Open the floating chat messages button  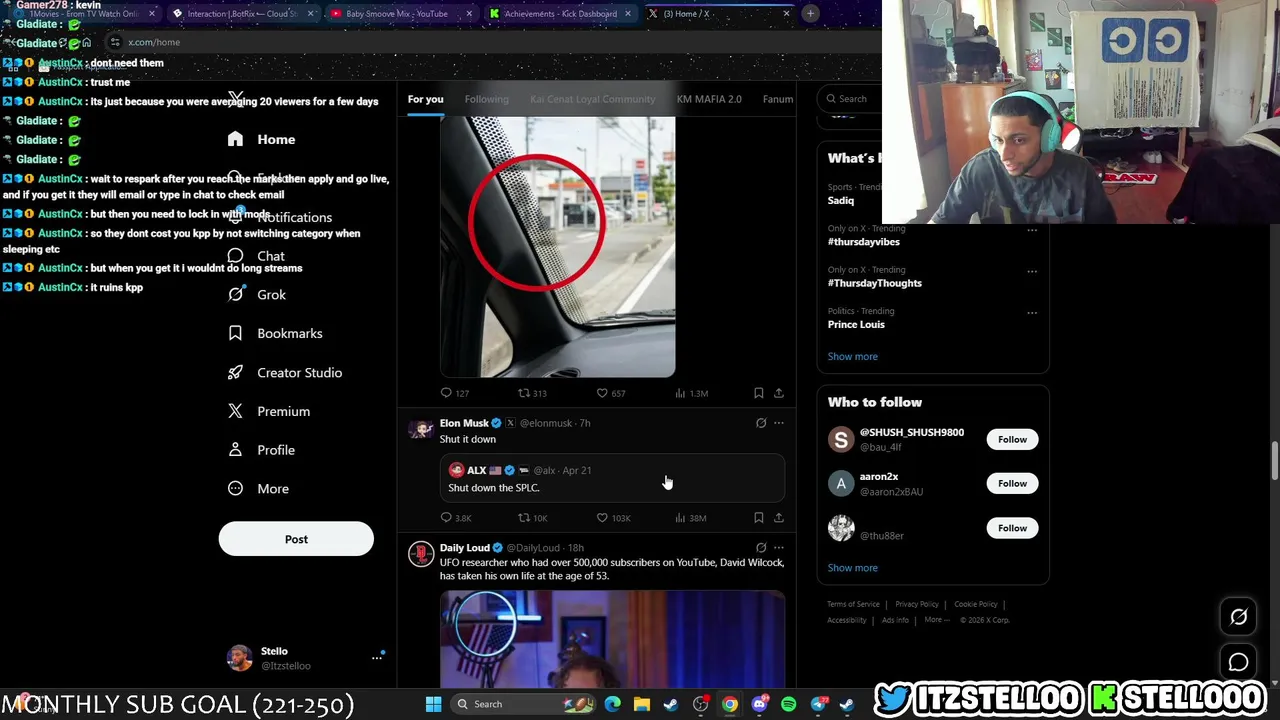tap(1238, 662)
